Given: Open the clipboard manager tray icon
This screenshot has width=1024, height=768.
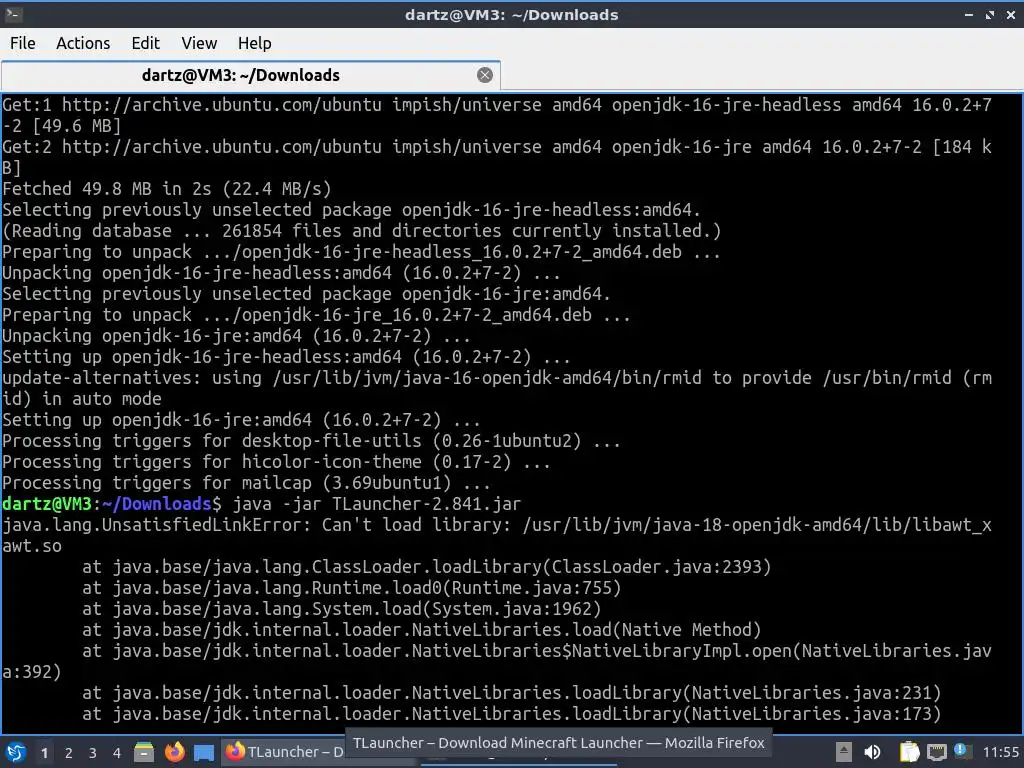Looking at the screenshot, I should tap(909, 752).
